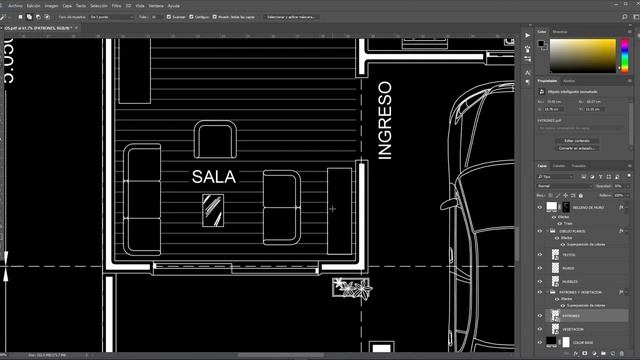
Task: Click Lock all padlock icon
Action: point(581,196)
